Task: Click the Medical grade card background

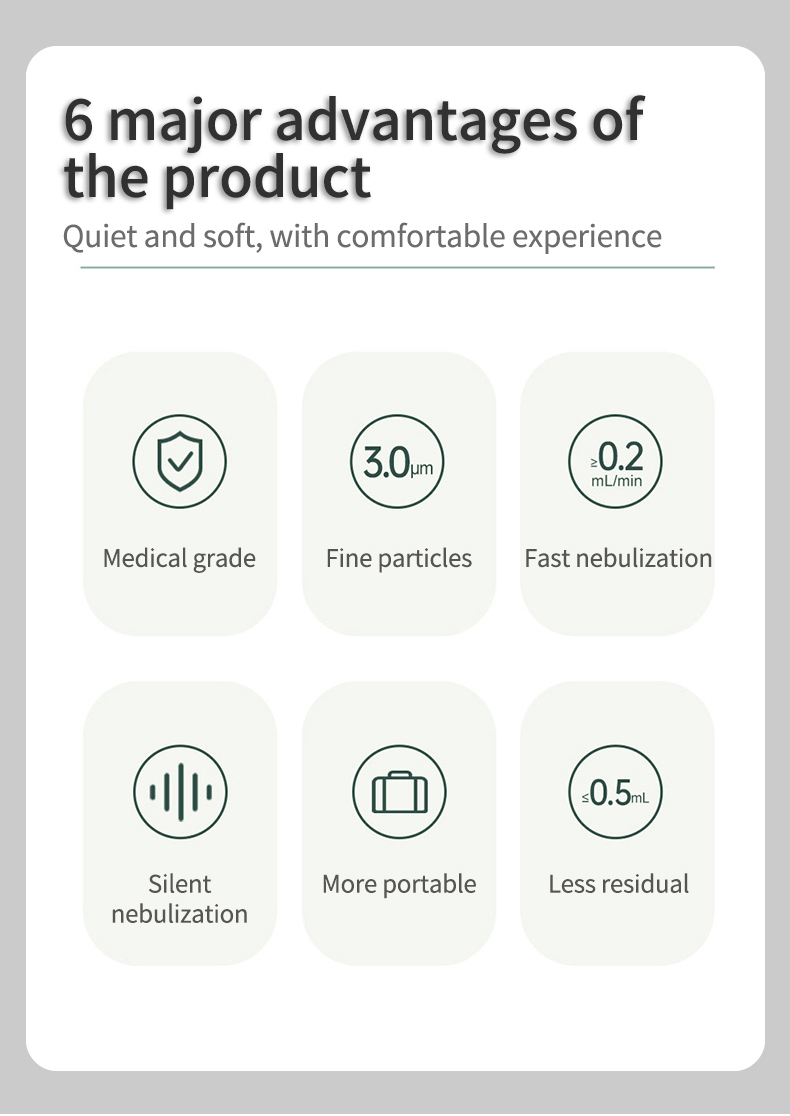Action: coord(180,493)
